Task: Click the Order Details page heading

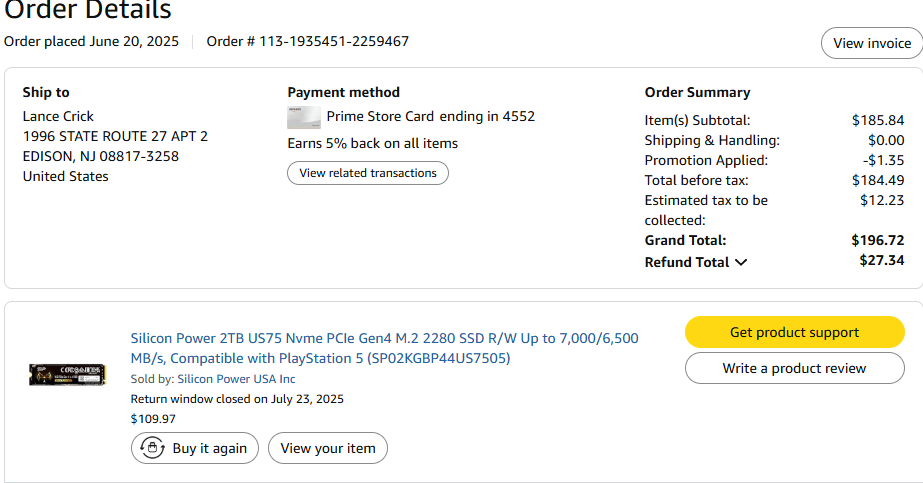Action: (88, 11)
